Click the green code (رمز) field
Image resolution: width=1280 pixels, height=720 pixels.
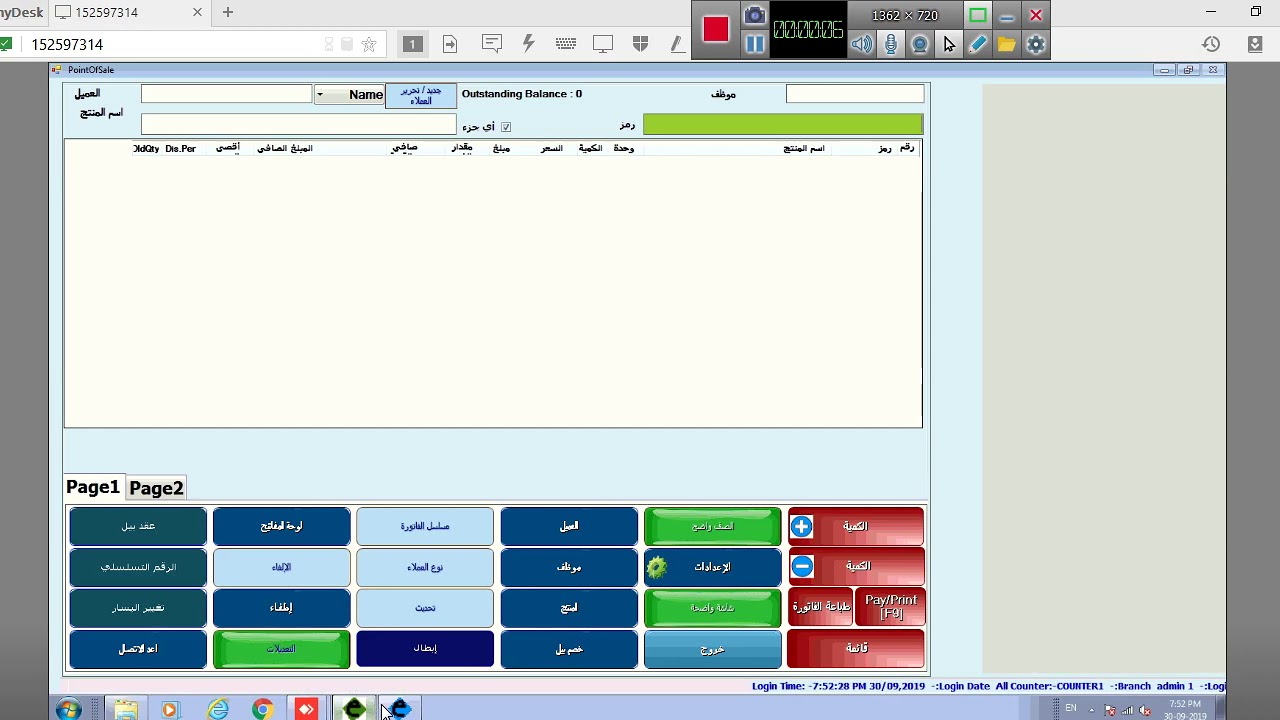(x=783, y=124)
